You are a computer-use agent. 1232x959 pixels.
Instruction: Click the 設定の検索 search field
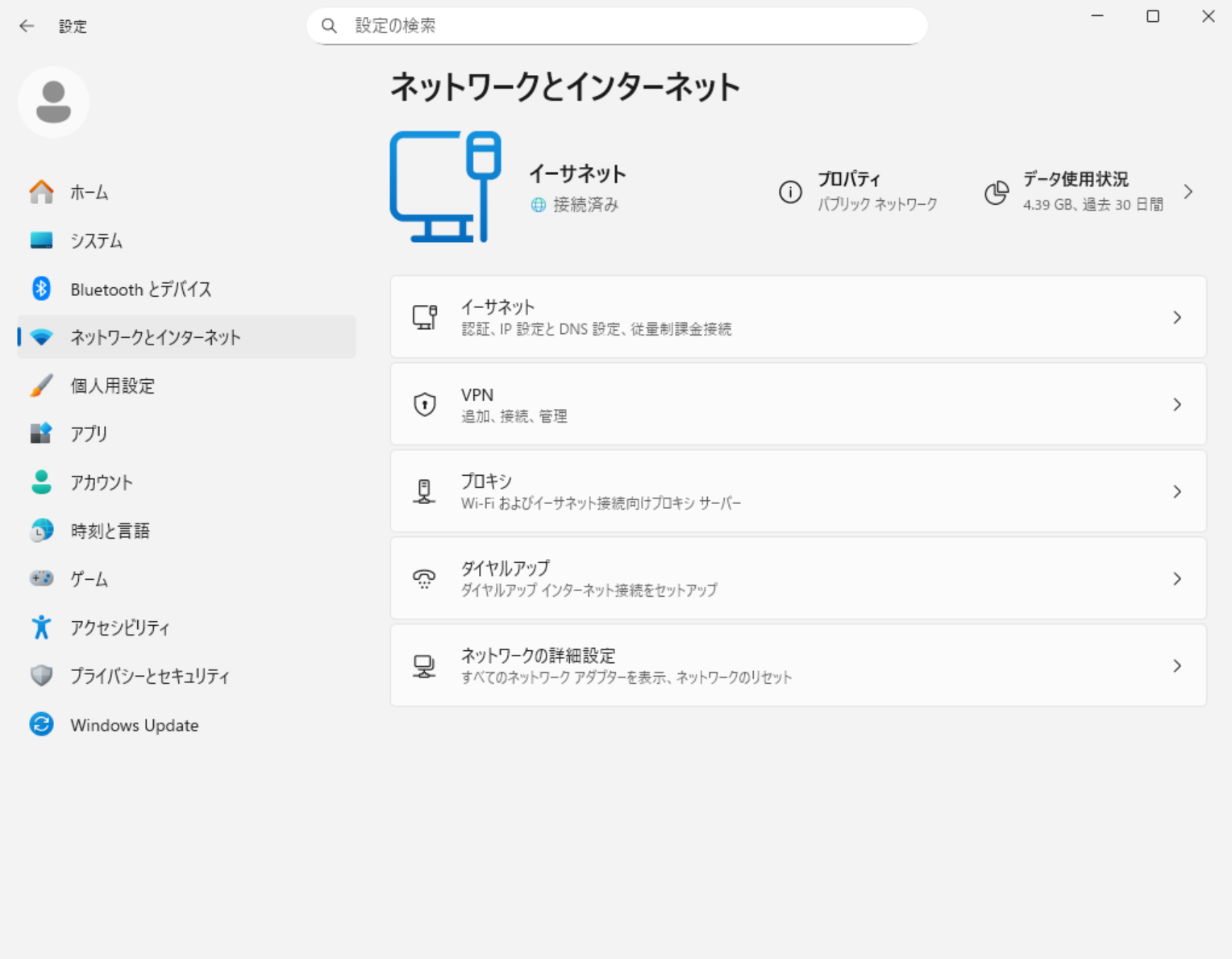tap(629, 26)
